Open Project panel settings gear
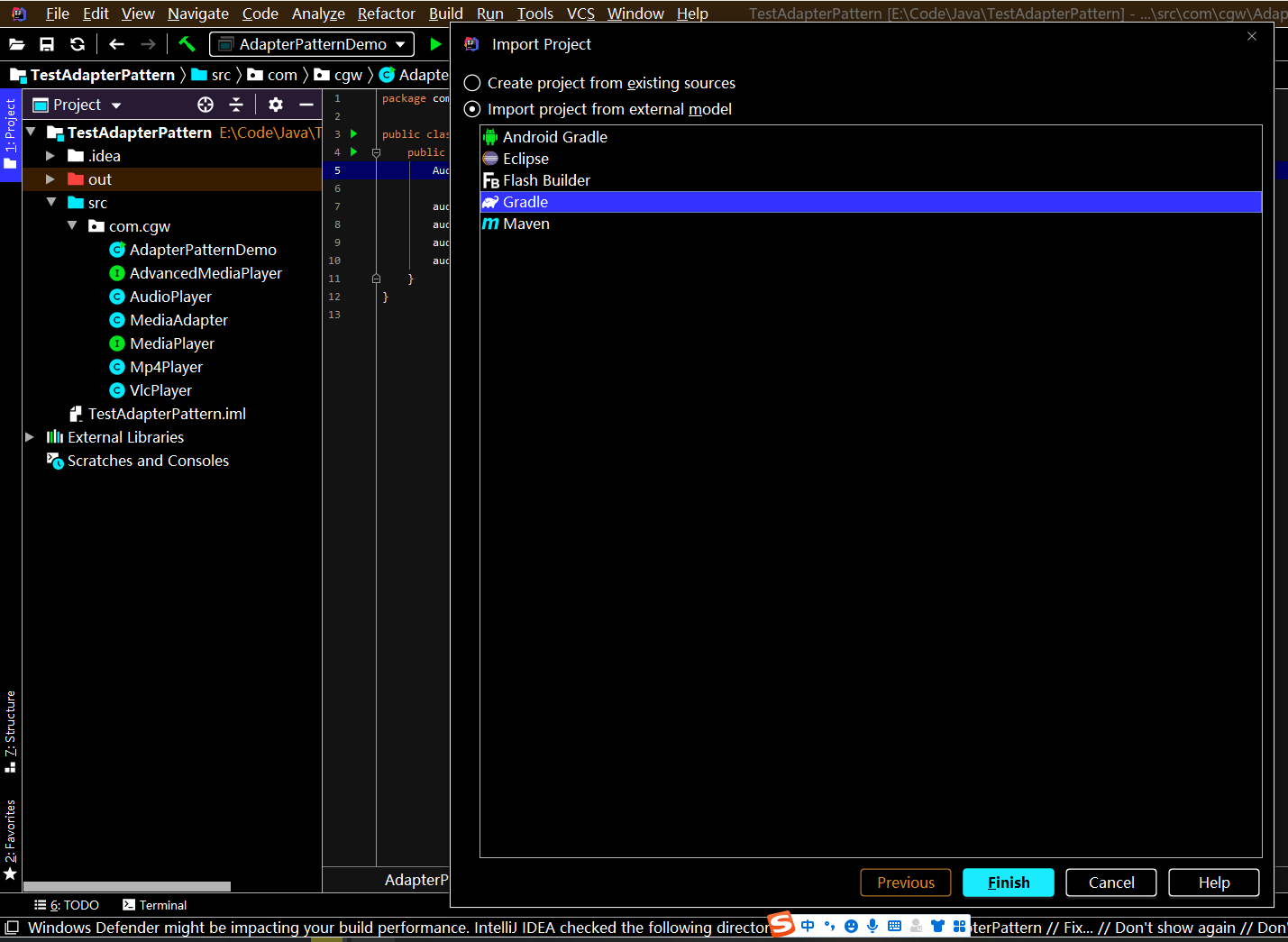 276,105
